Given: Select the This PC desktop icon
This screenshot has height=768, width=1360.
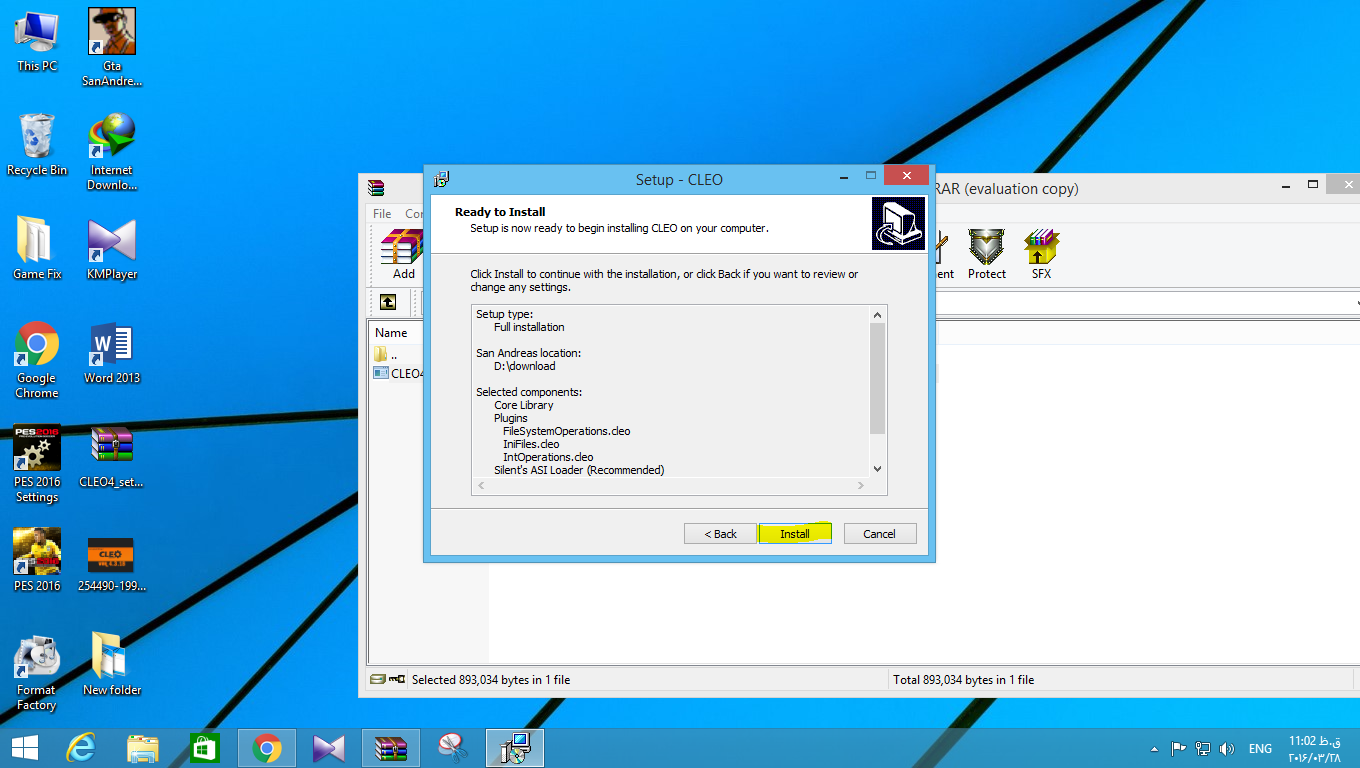Looking at the screenshot, I should coord(37,40).
